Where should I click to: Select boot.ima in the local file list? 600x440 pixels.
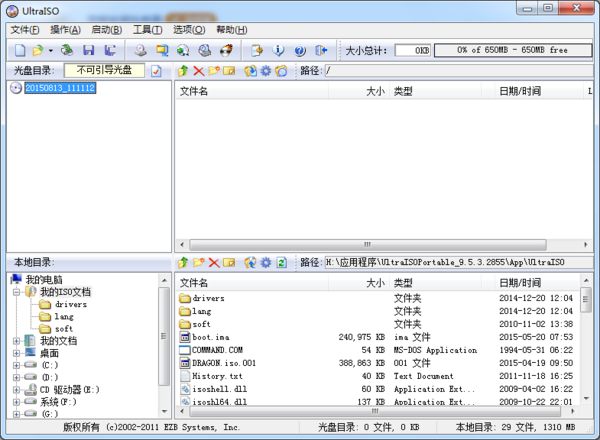[x=211, y=337]
